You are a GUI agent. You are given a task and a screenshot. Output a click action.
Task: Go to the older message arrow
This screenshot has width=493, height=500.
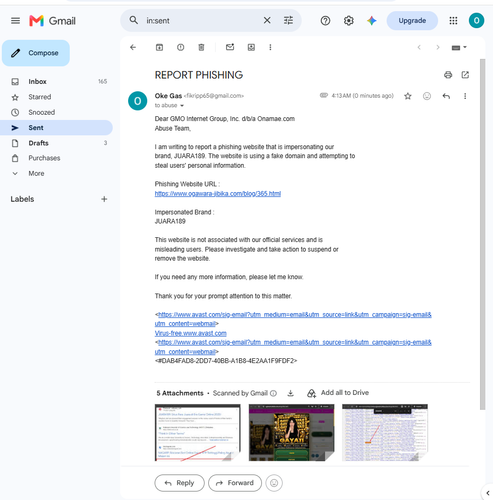coord(438,47)
